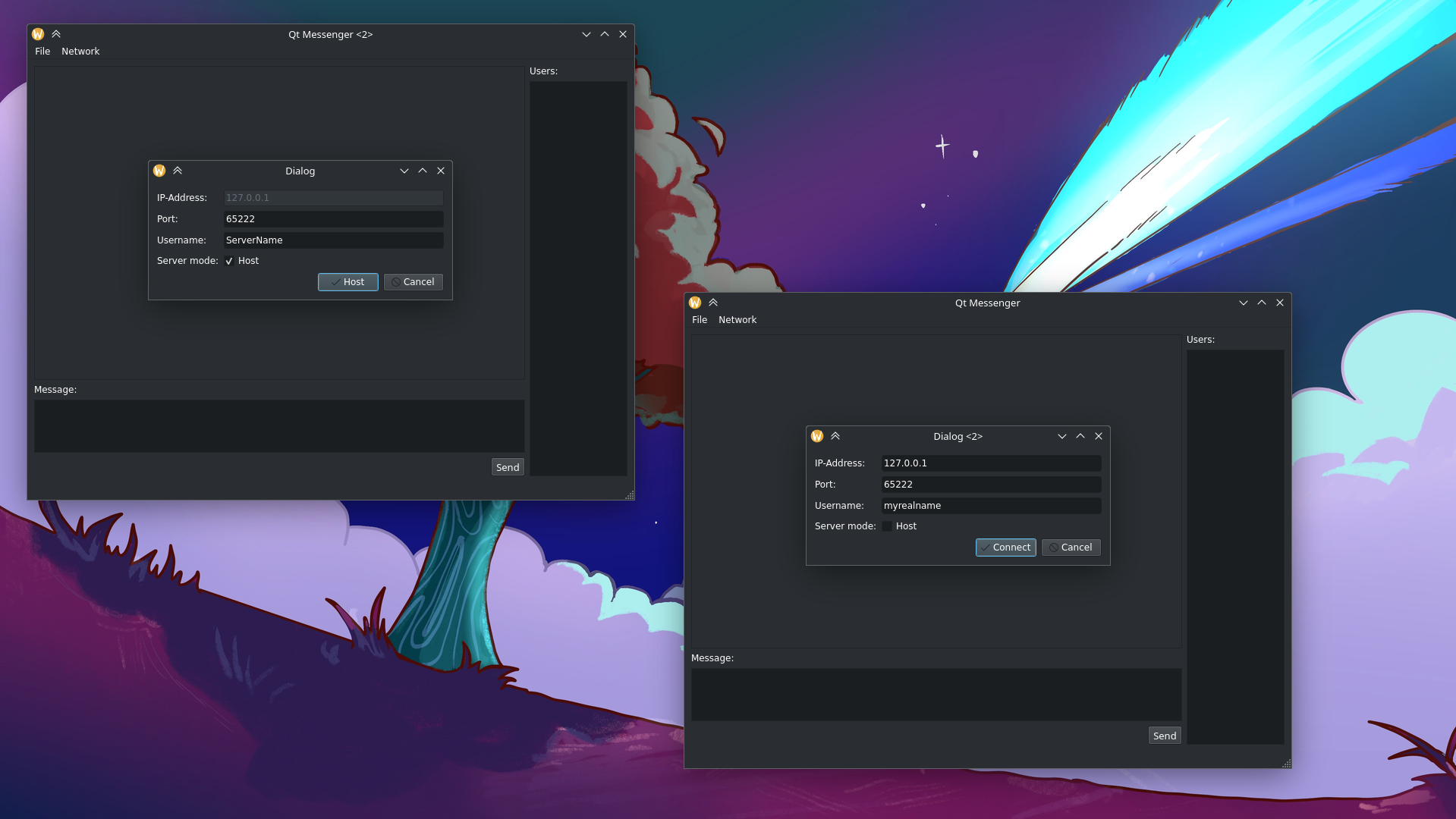Image resolution: width=1456 pixels, height=819 pixels.
Task: Click Port field in the Host Dialog
Action: [x=334, y=219]
